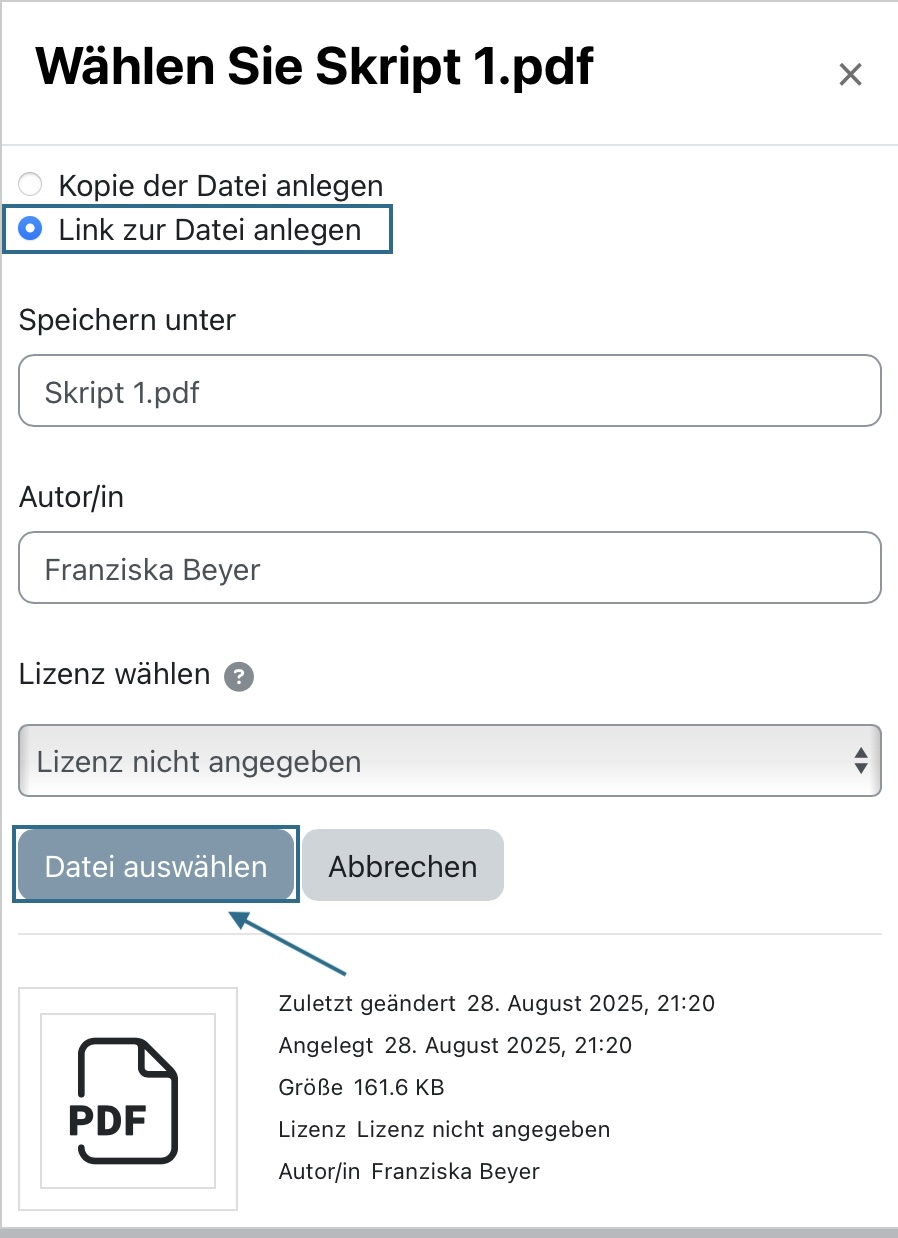898x1238 pixels.
Task: Focus the Autor/in field with Franziska Beyer
Action: click(450, 568)
